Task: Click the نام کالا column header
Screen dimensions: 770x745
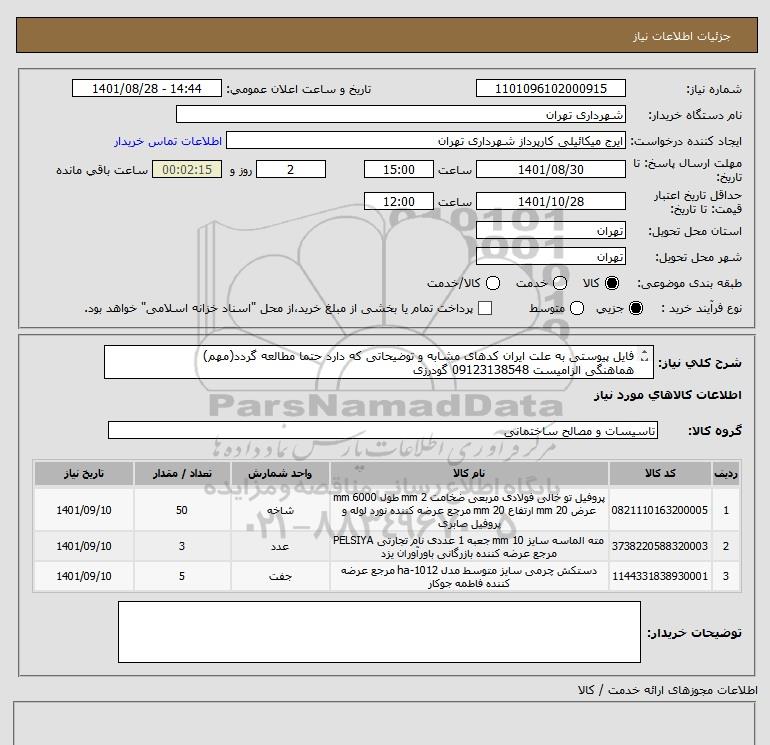Action: (x=469, y=473)
